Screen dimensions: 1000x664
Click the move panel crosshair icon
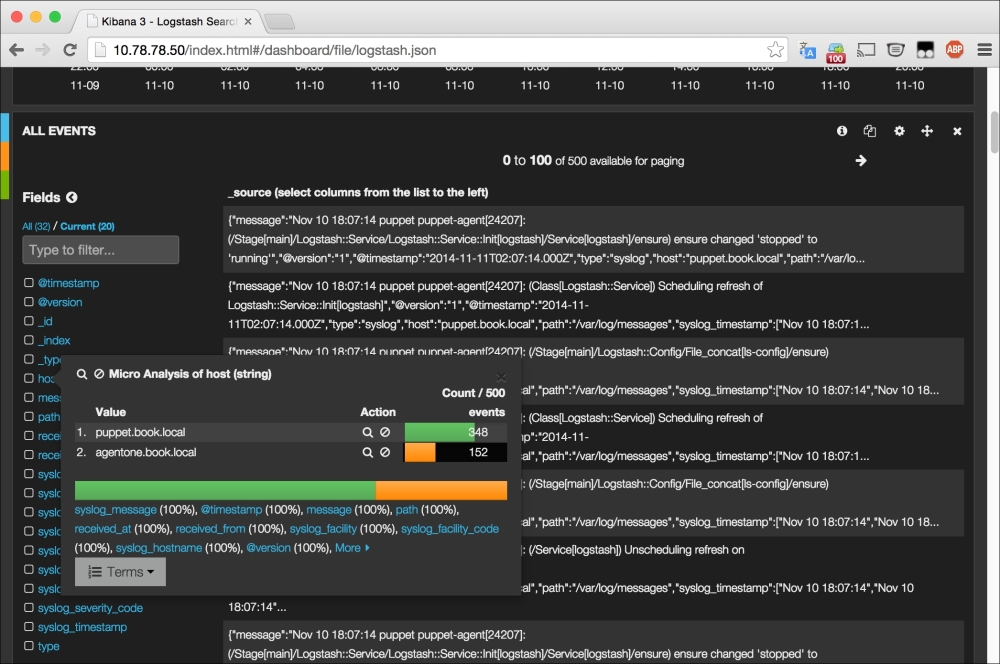(x=927, y=131)
